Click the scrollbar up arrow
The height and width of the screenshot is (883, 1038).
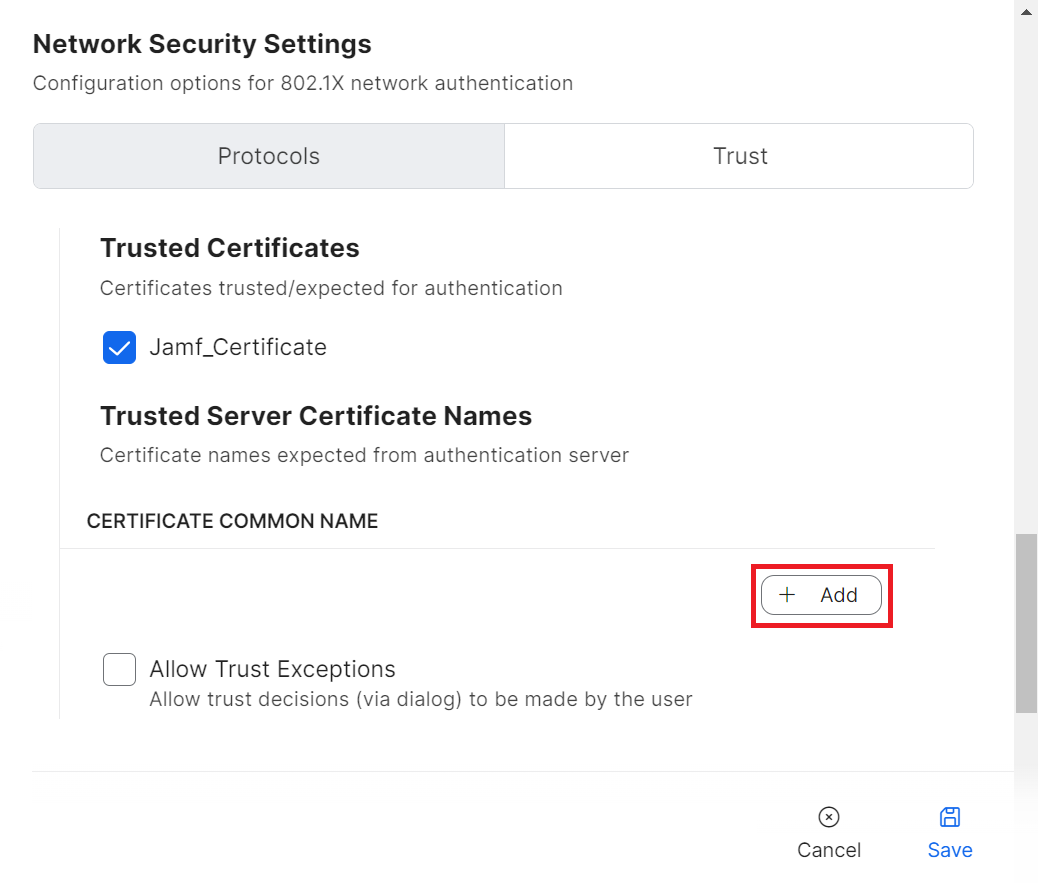coord(1026,10)
